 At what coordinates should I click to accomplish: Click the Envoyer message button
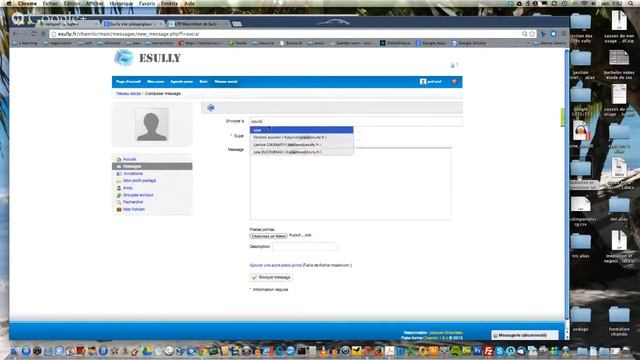271,277
